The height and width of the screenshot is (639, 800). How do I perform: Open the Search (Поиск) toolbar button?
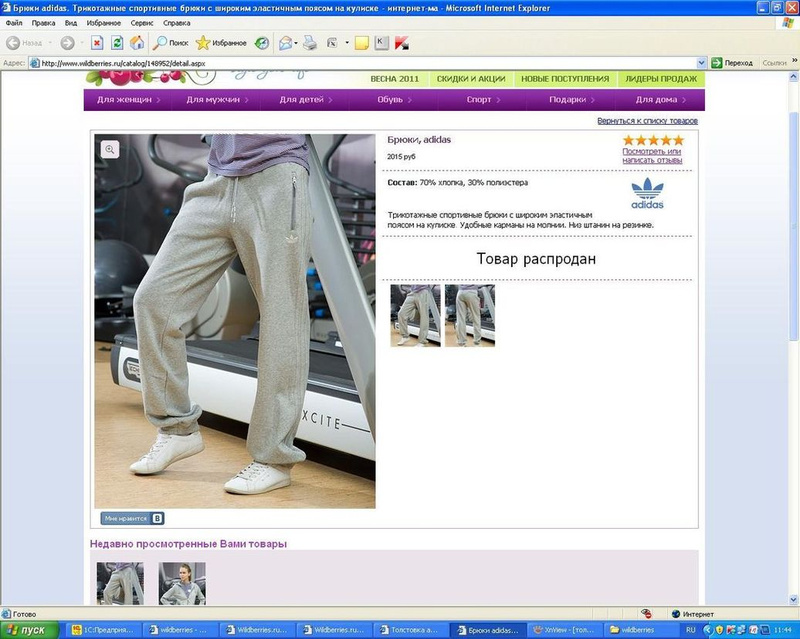(x=170, y=43)
